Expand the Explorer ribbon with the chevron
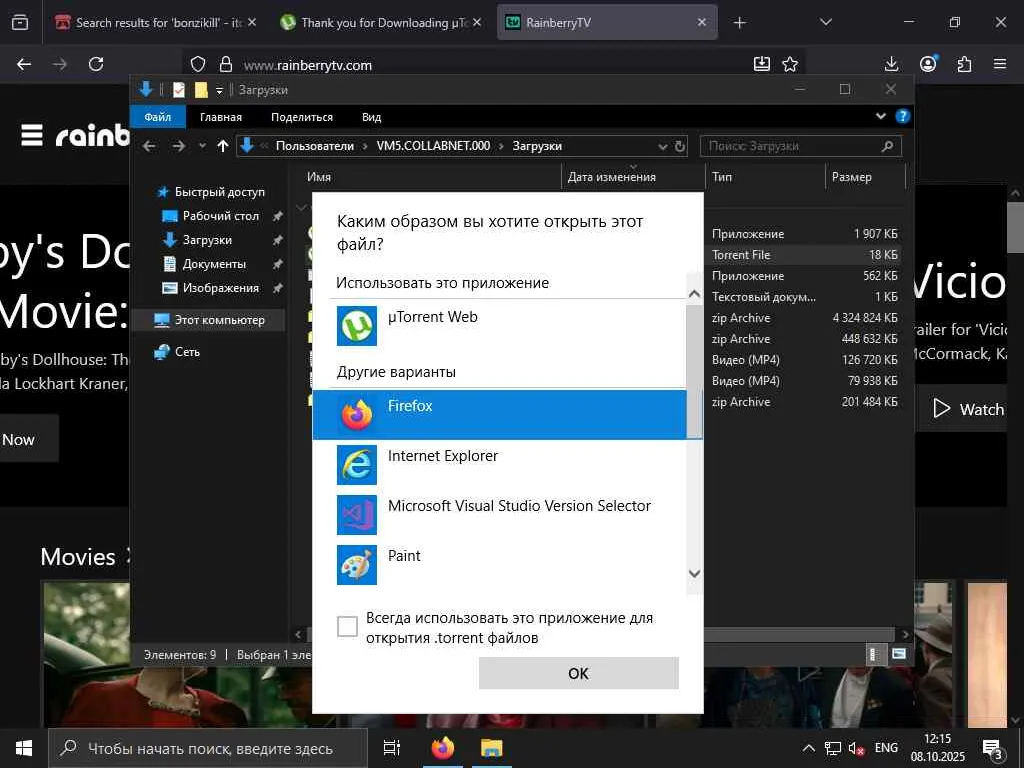The width and height of the screenshot is (1024, 768). [x=880, y=116]
